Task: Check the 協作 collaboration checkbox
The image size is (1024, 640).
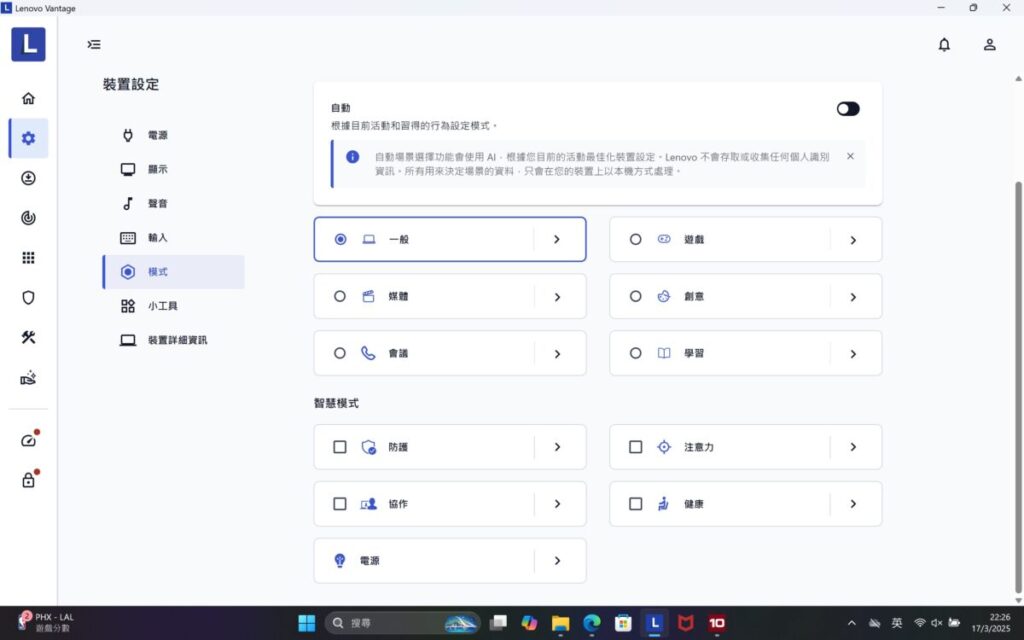Action: [340, 504]
